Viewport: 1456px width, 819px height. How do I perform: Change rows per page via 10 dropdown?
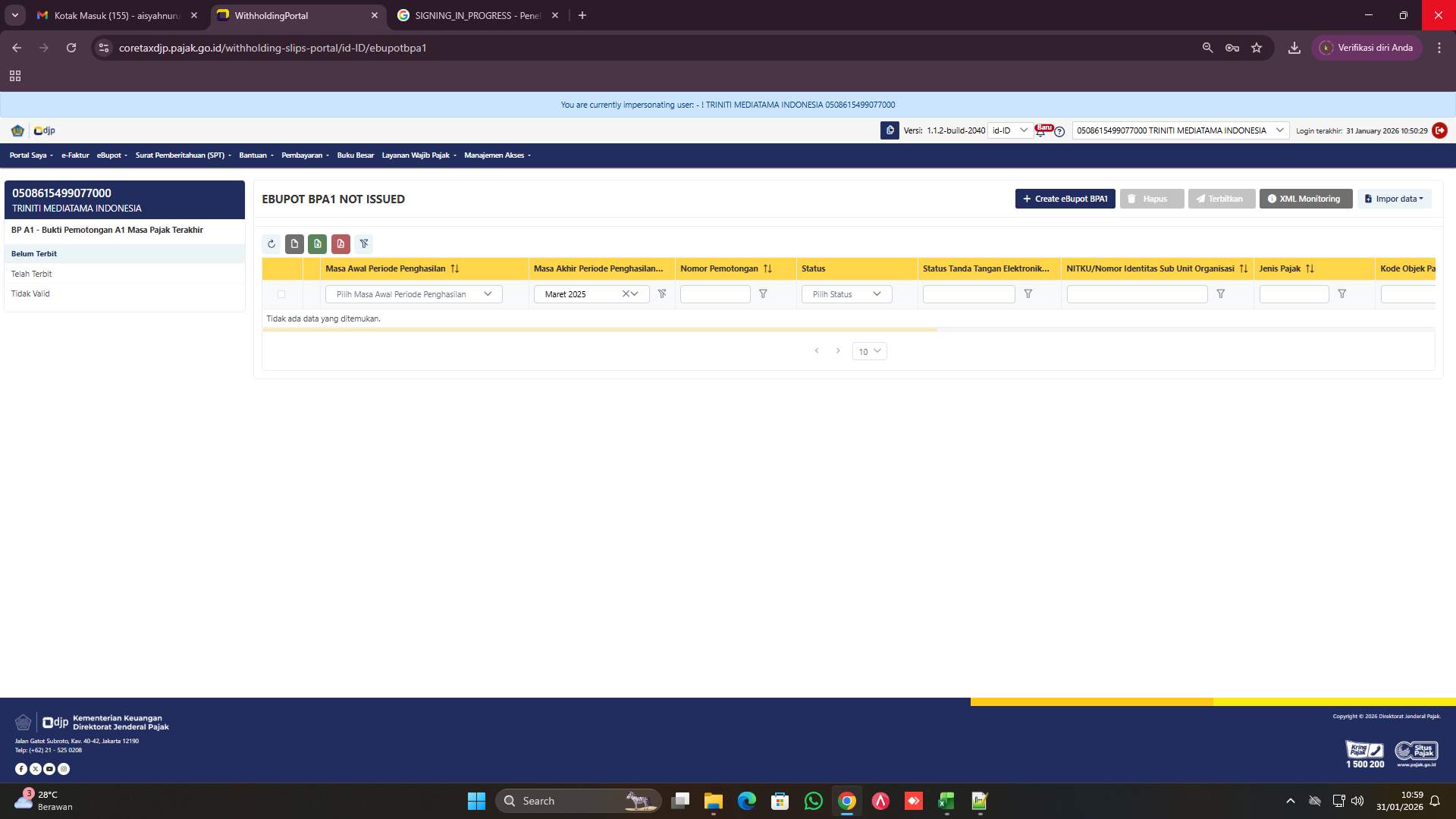869,351
